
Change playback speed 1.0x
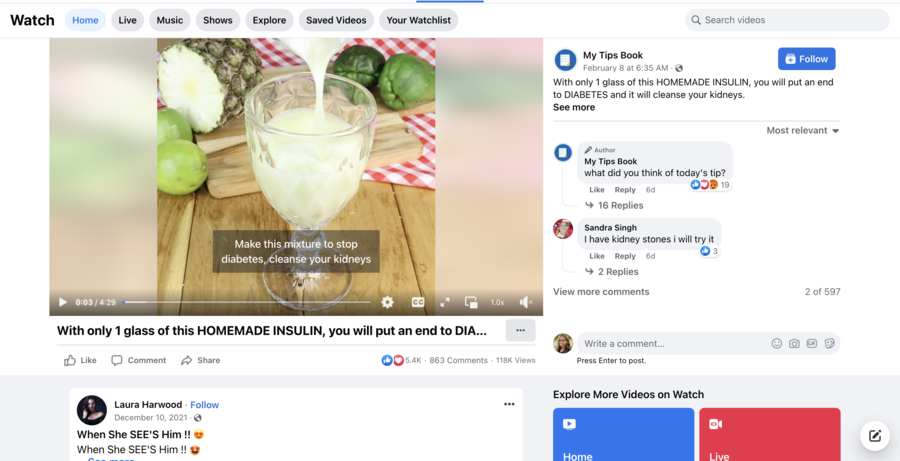pyautogui.click(x=497, y=302)
